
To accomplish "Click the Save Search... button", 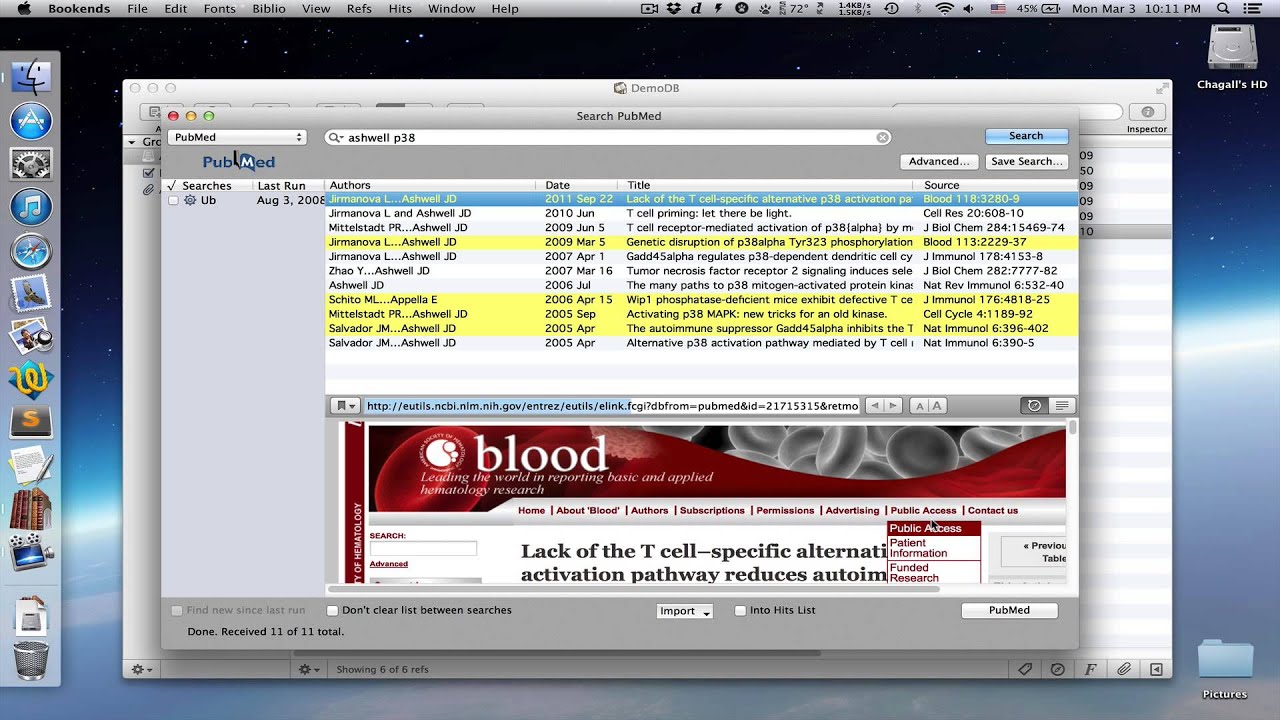I will click(x=1026, y=161).
